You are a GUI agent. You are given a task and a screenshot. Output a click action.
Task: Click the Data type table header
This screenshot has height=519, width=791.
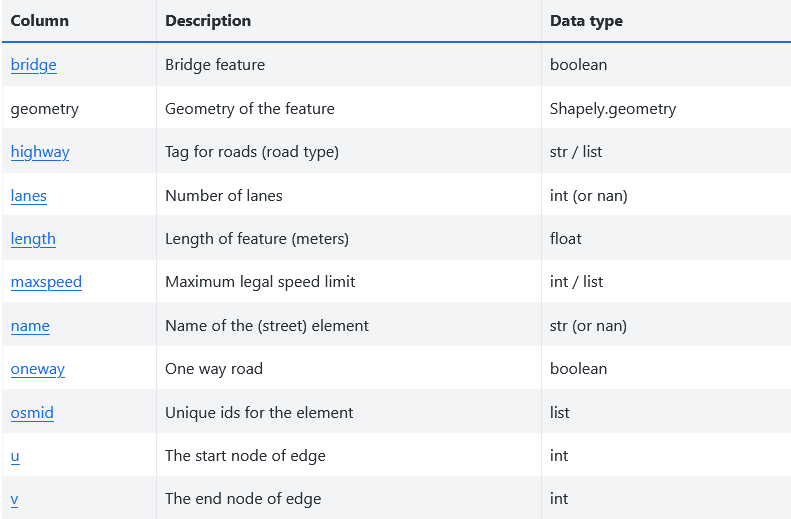(x=586, y=21)
